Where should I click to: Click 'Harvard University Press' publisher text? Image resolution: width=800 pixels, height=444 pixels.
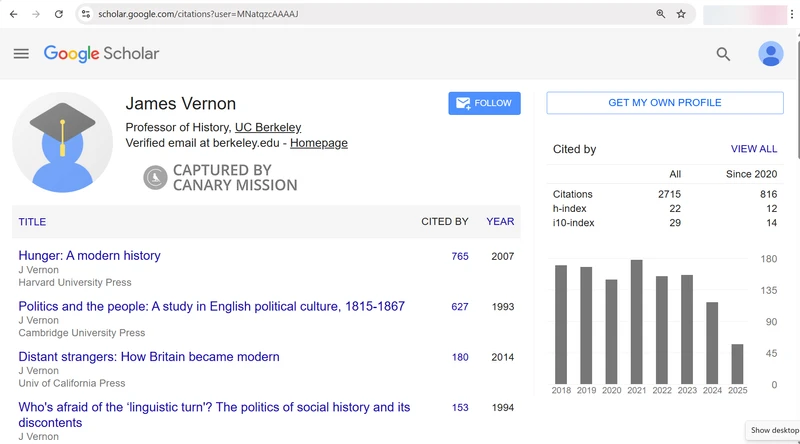point(75,283)
